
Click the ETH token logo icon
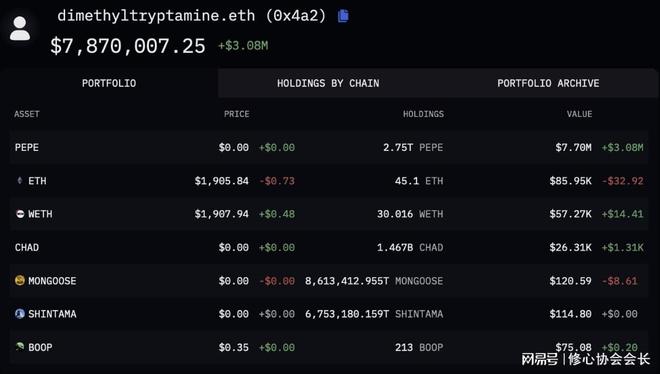coord(19,180)
